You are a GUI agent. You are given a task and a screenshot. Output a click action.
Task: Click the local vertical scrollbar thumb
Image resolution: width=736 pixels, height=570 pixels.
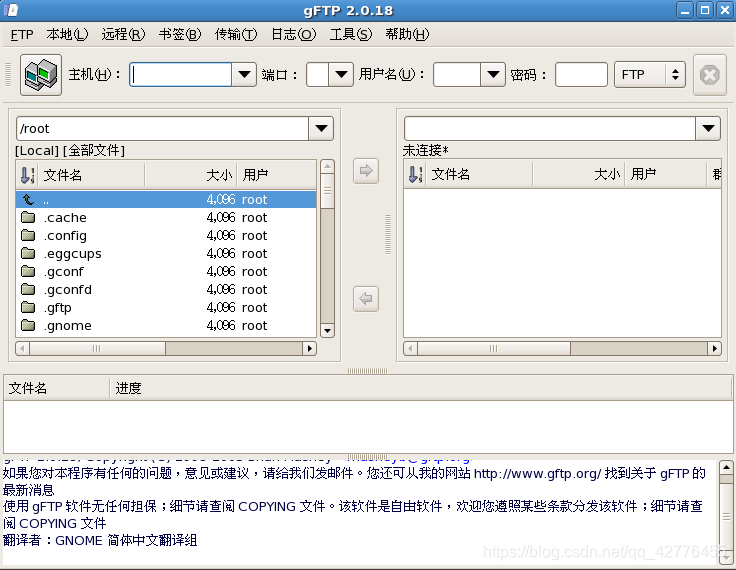pos(327,191)
